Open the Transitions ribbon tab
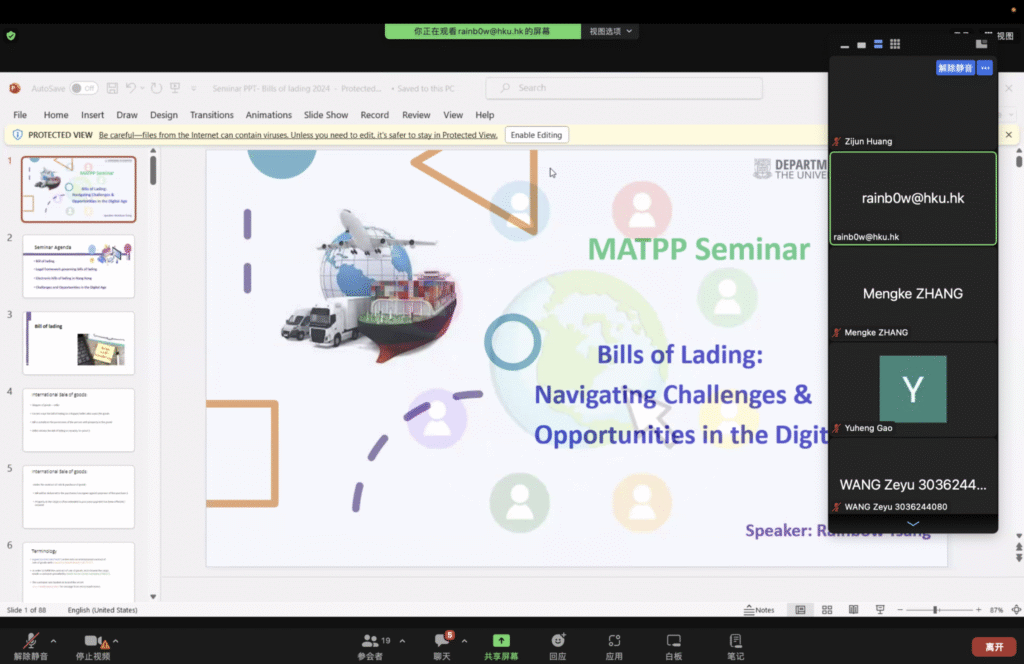 [211, 115]
